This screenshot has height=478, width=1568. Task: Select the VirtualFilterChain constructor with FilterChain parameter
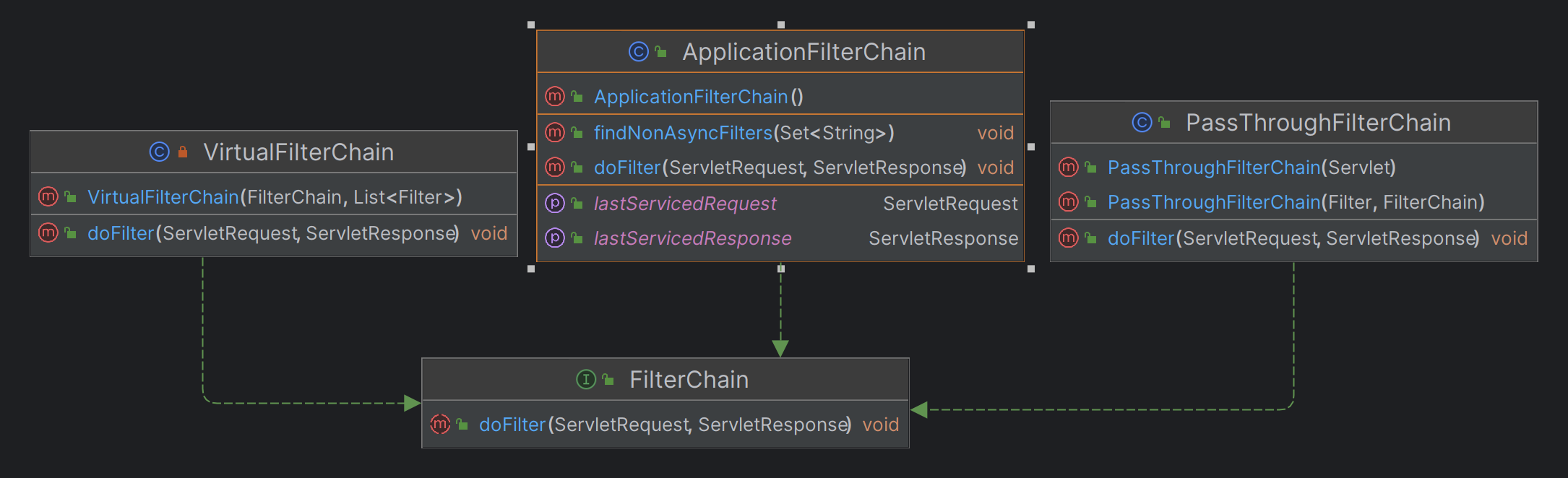[275, 197]
